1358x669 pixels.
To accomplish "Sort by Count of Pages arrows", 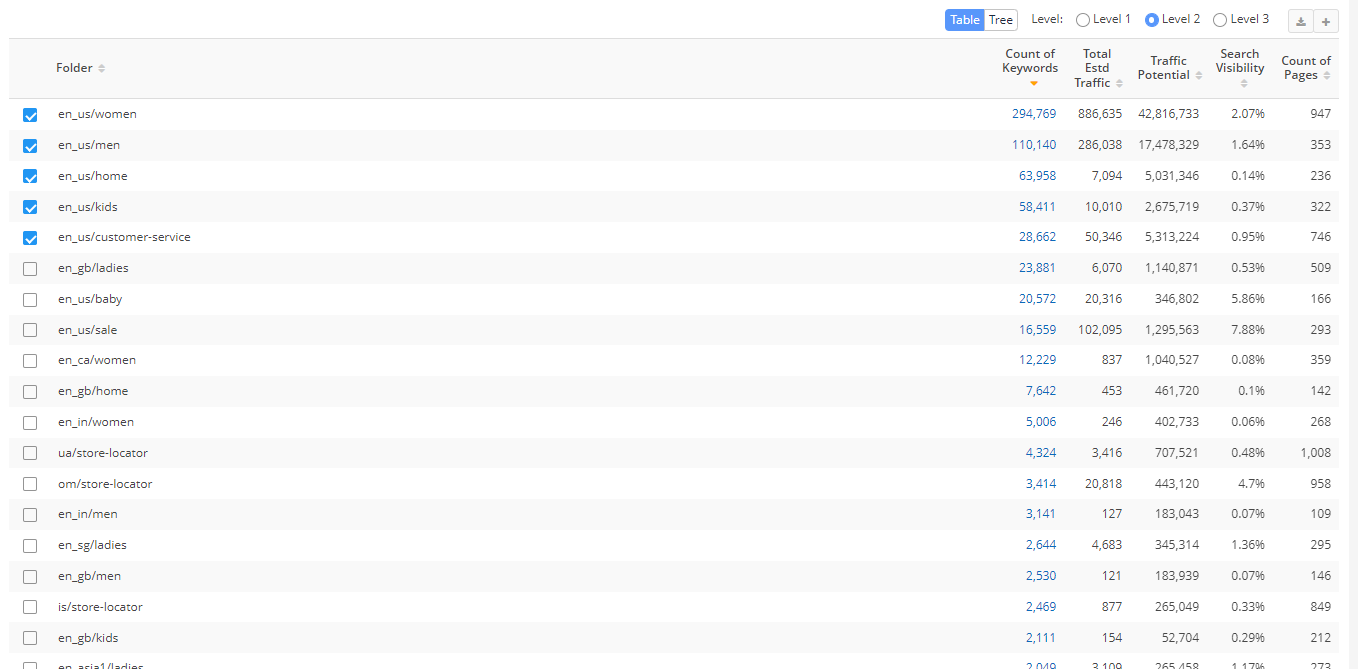I will [1327, 76].
